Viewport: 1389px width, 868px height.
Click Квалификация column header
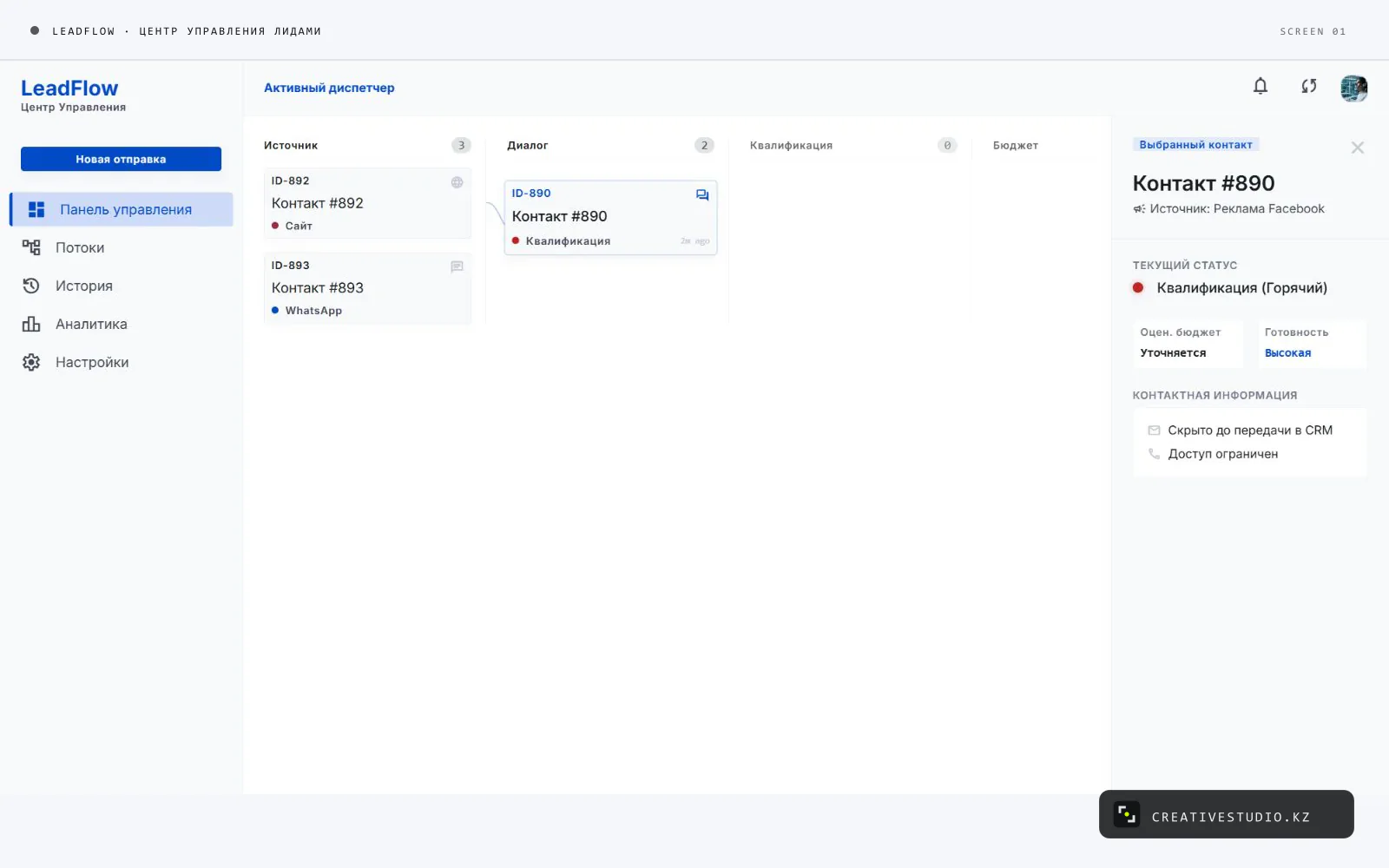pos(791,145)
